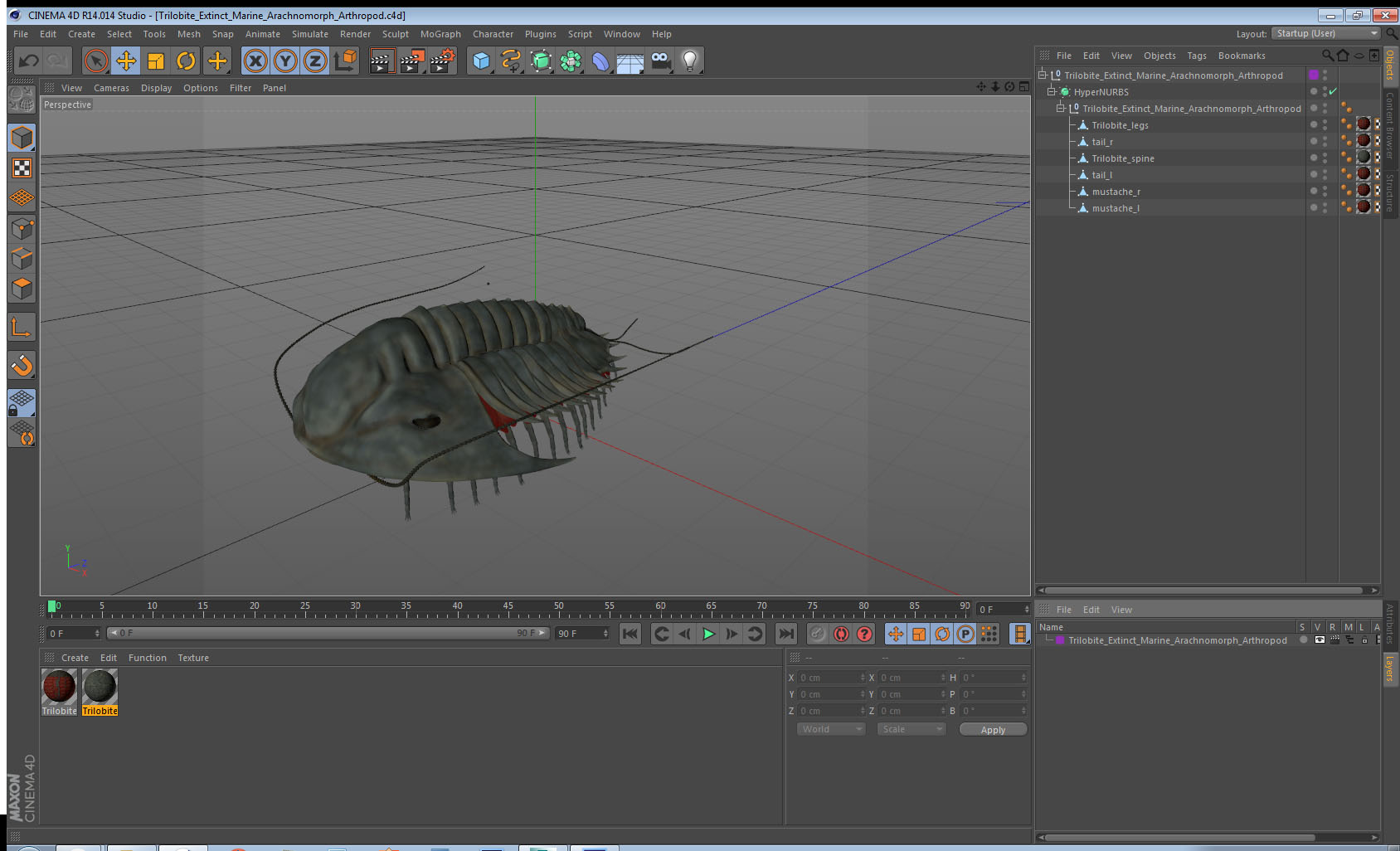
Task: Add a floor environment object
Action: pos(630,61)
